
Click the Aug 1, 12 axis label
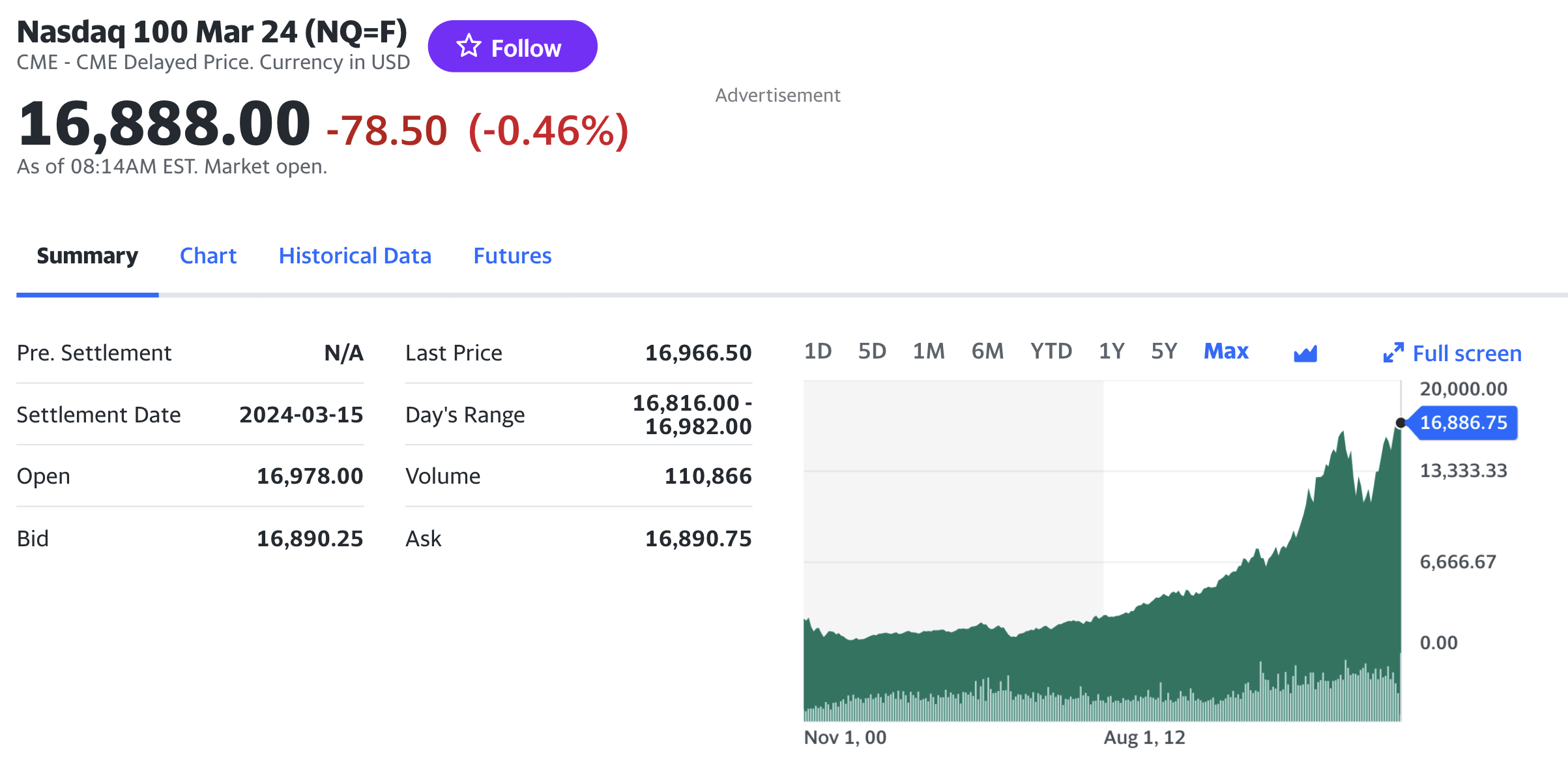[x=1144, y=737]
